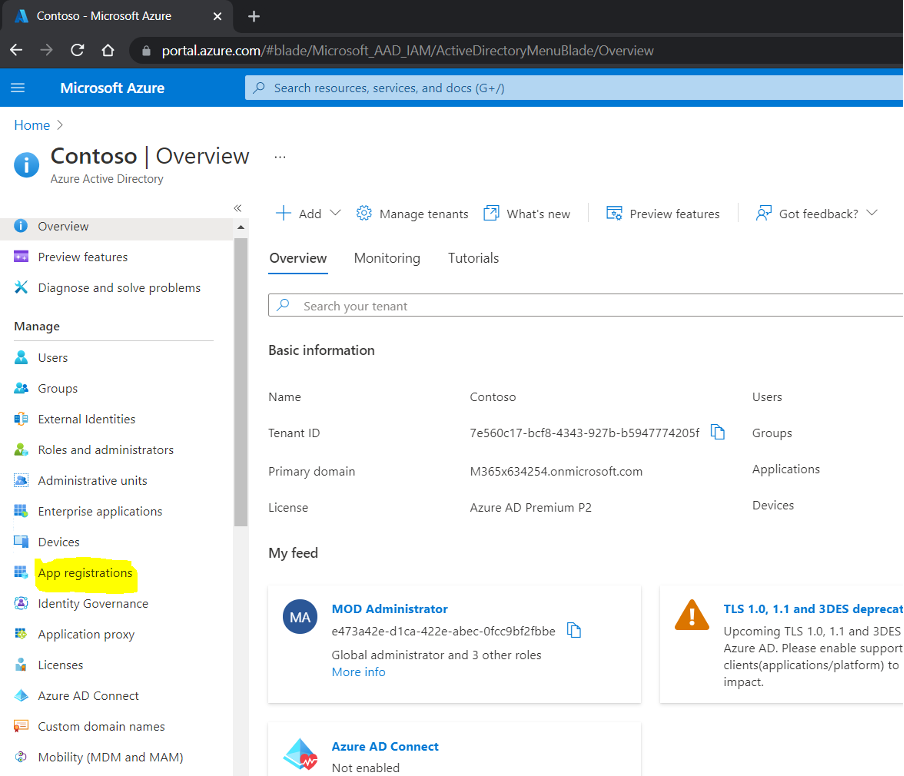Click the Roles and administrators icon
The image size is (904, 776).
point(21,450)
